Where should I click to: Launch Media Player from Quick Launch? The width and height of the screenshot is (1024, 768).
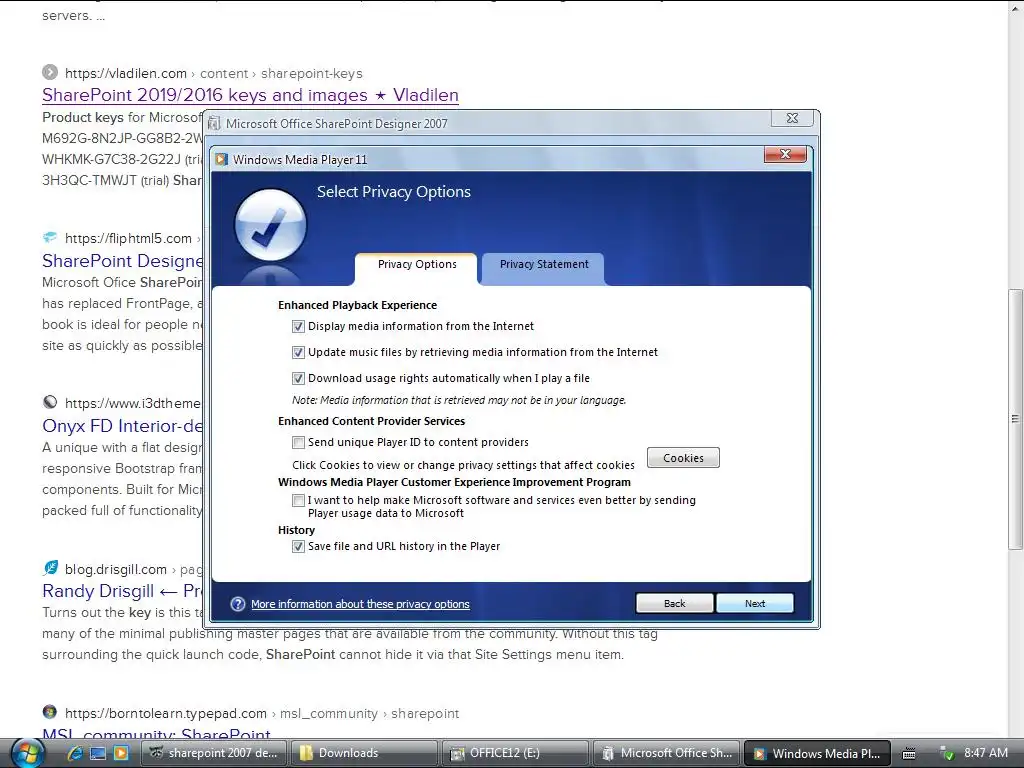[121, 753]
